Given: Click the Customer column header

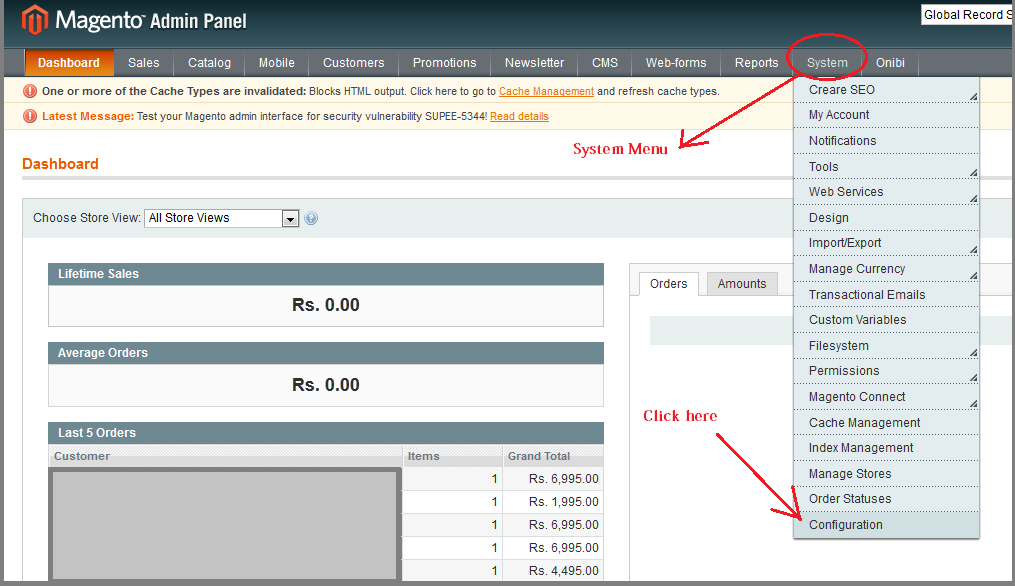Looking at the screenshot, I should tap(225, 456).
